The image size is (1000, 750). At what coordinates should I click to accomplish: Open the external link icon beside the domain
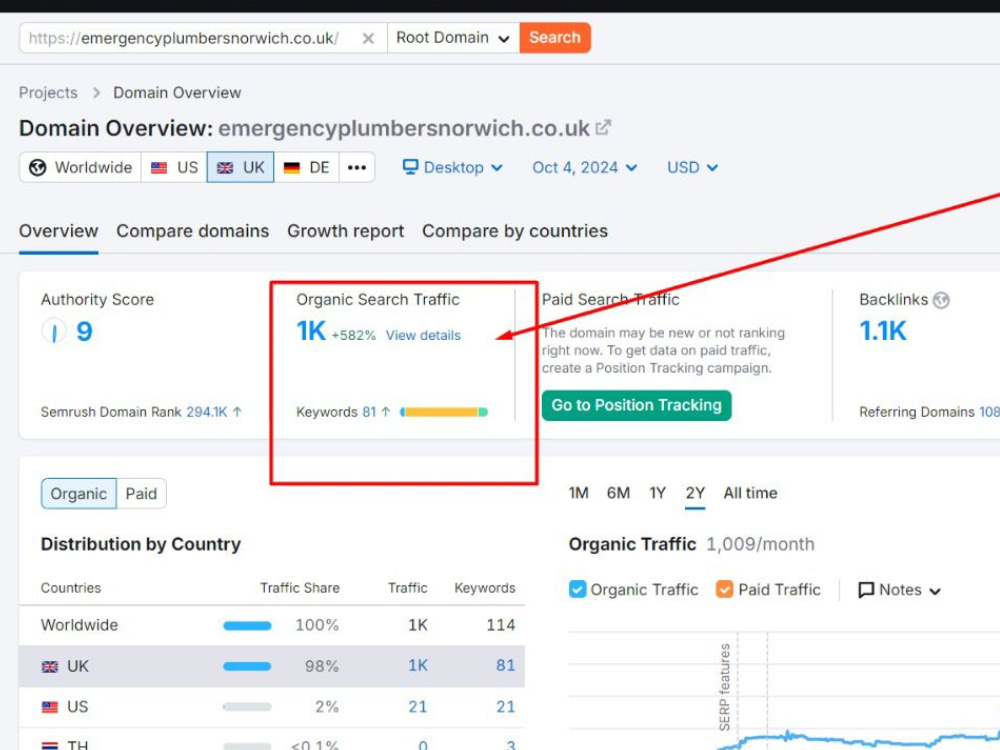603,128
